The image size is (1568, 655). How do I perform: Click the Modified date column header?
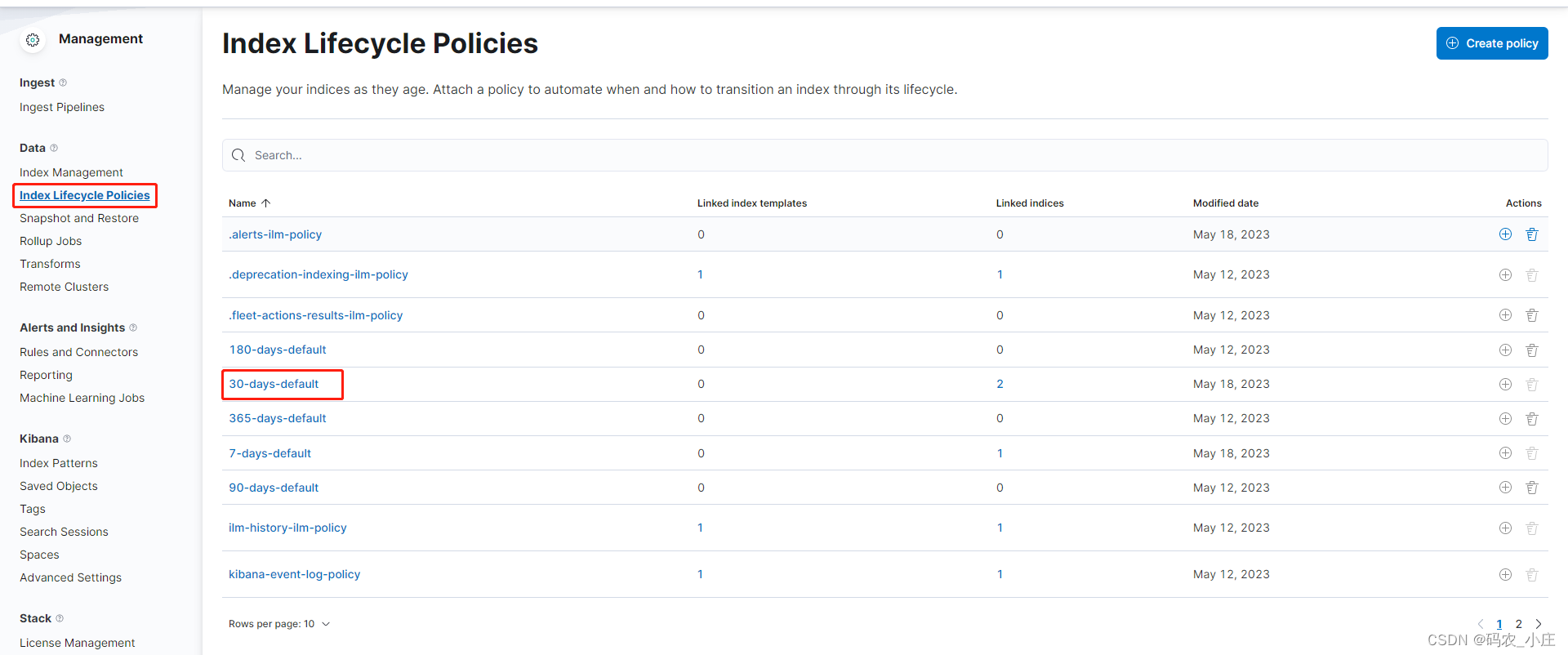pos(1226,203)
